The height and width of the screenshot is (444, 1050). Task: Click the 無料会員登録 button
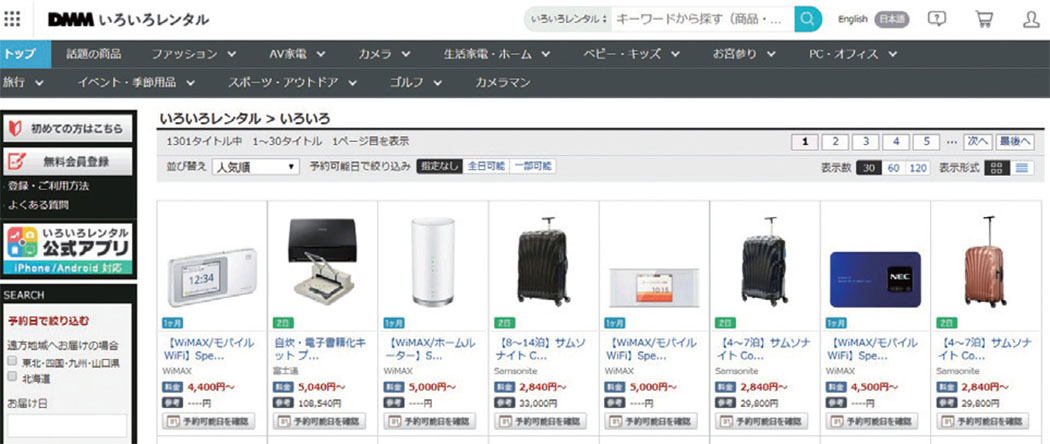[x=68, y=161]
